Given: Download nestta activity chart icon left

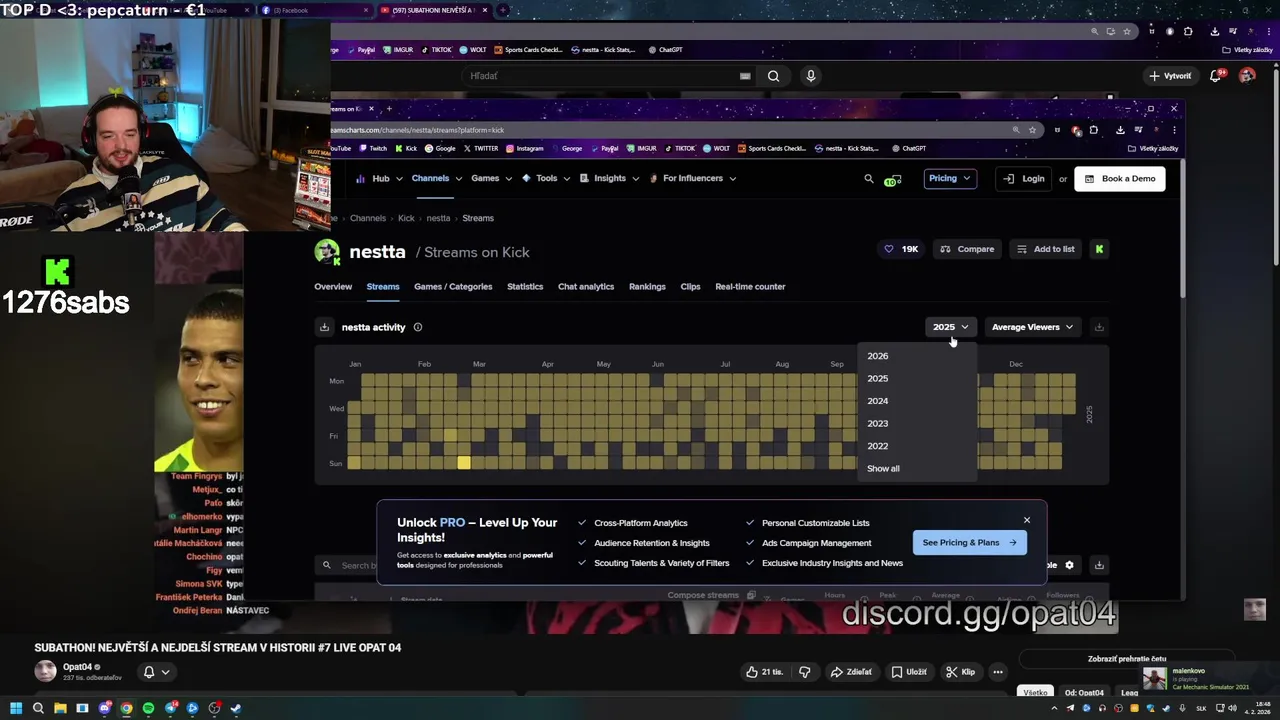Looking at the screenshot, I should (324, 327).
